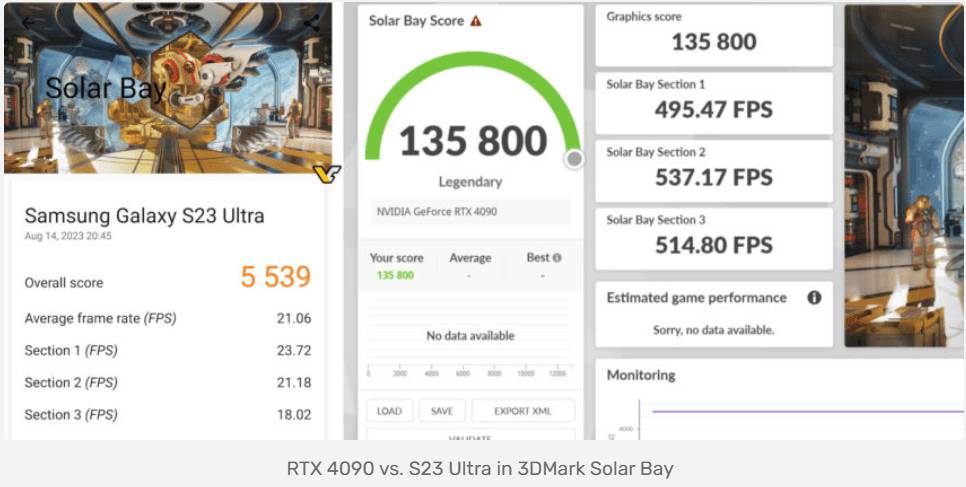Click the Solar Bay banner image

[x=165, y=88]
